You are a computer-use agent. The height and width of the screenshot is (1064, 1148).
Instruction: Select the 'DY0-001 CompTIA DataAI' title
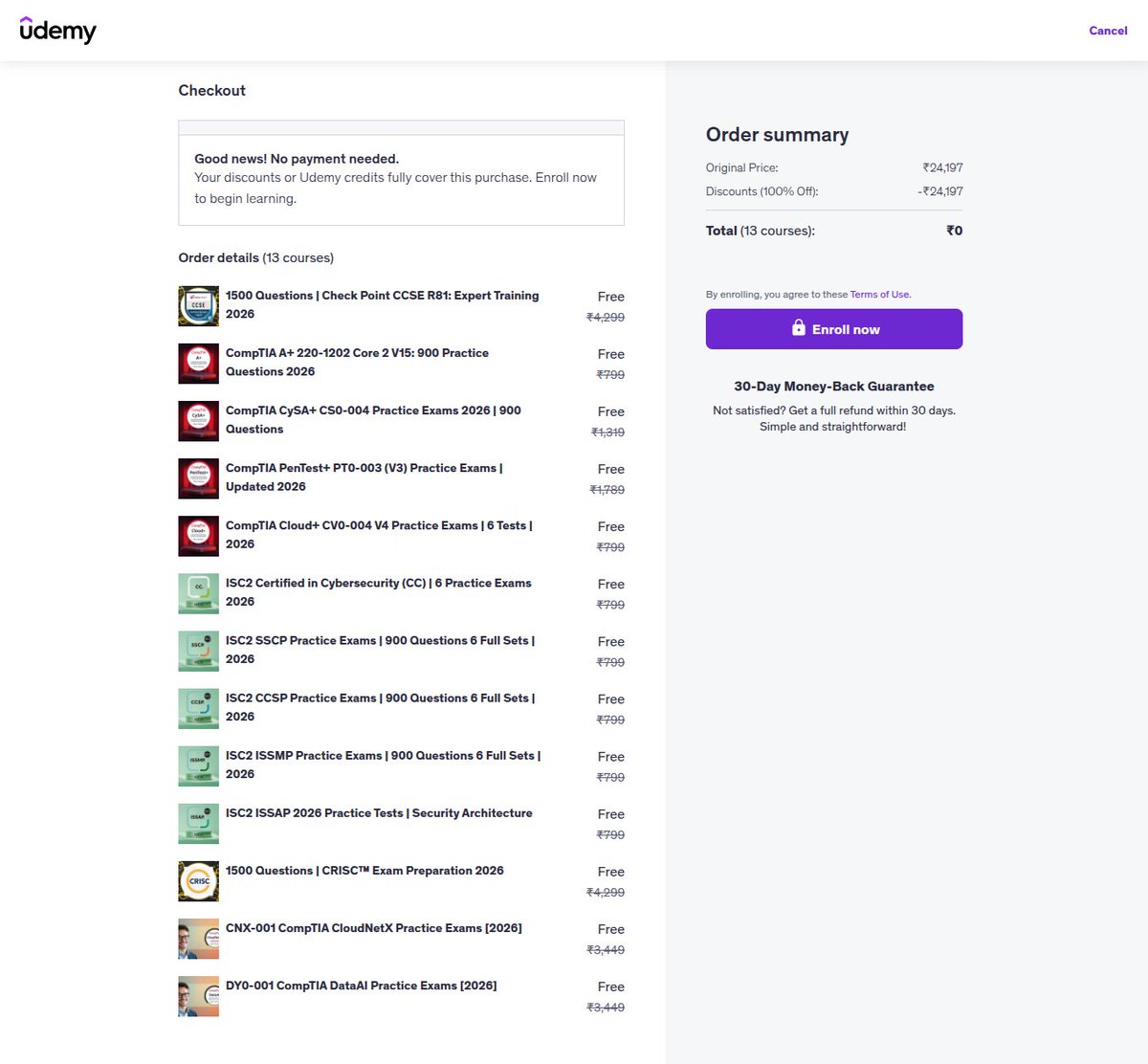(362, 985)
